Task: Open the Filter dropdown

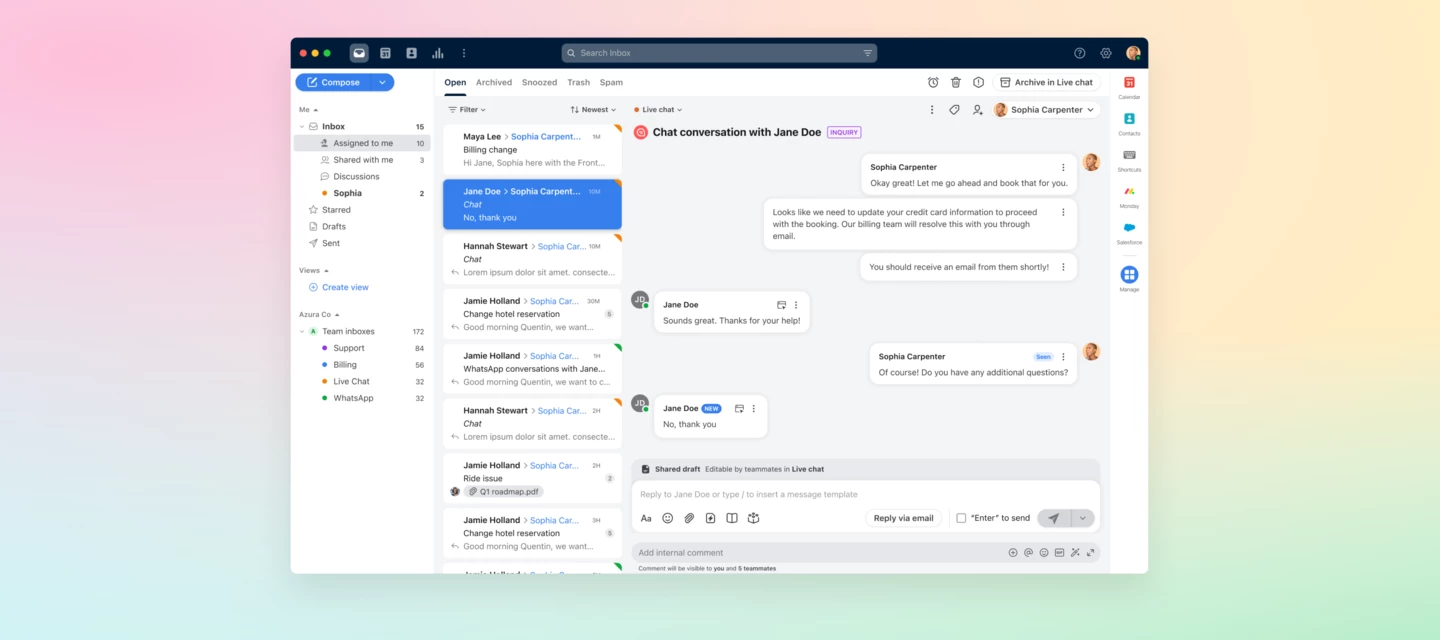Action: pyautogui.click(x=466, y=110)
